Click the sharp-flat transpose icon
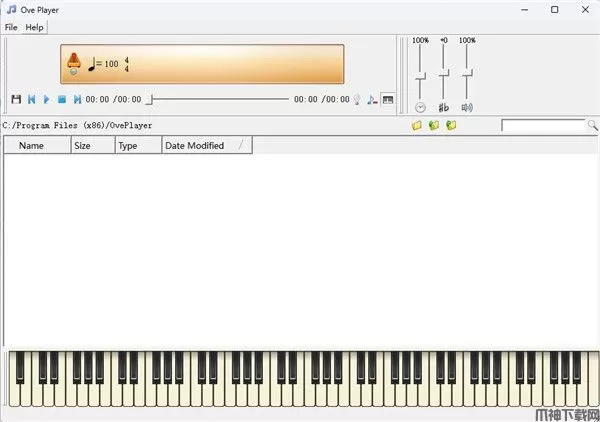Screen dimensions: 600x422 443,108
